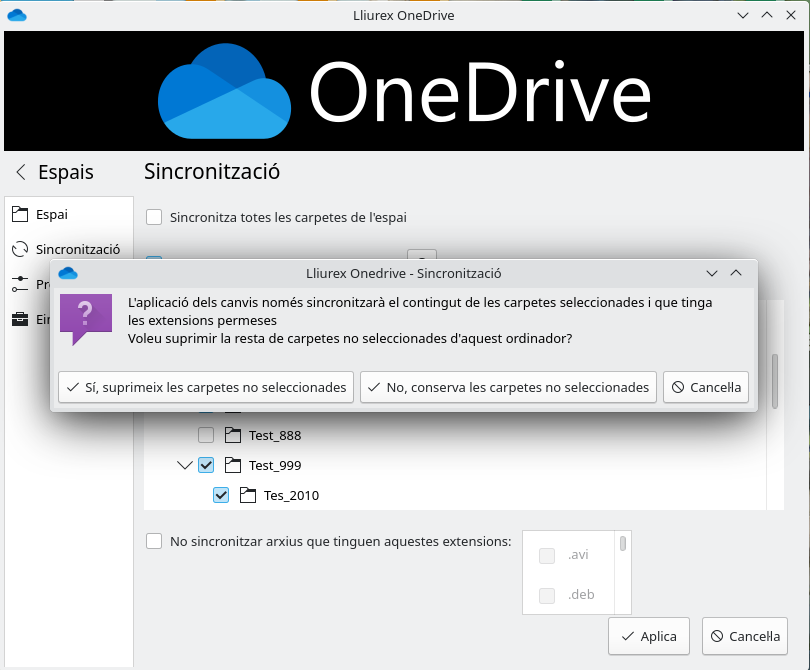The height and width of the screenshot is (670, 810).
Task: Click 'No, conserva les carpetes no seleccionades'
Action: [x=508, y=387]
